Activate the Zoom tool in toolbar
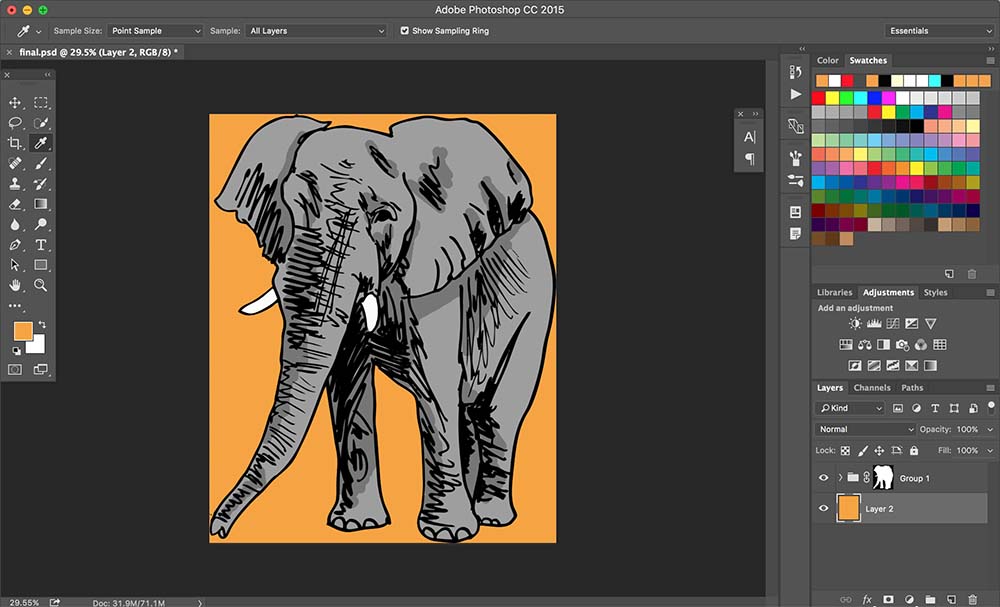Screen dimensions: 1000x607 coord(41,285)
